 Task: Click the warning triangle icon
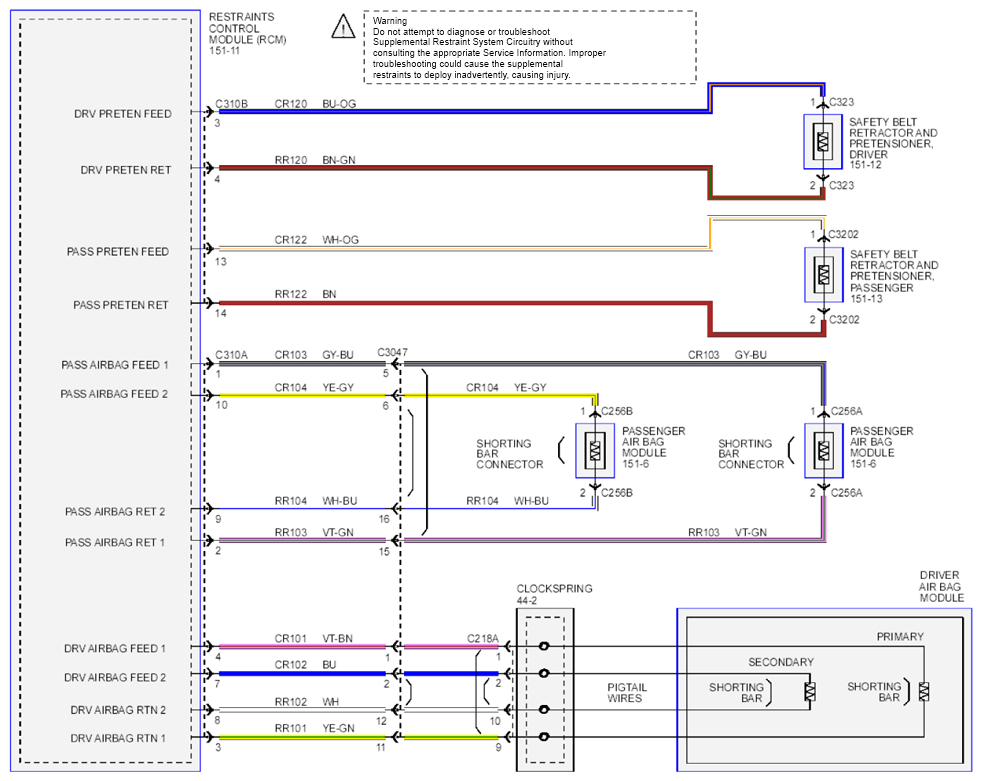343,26
